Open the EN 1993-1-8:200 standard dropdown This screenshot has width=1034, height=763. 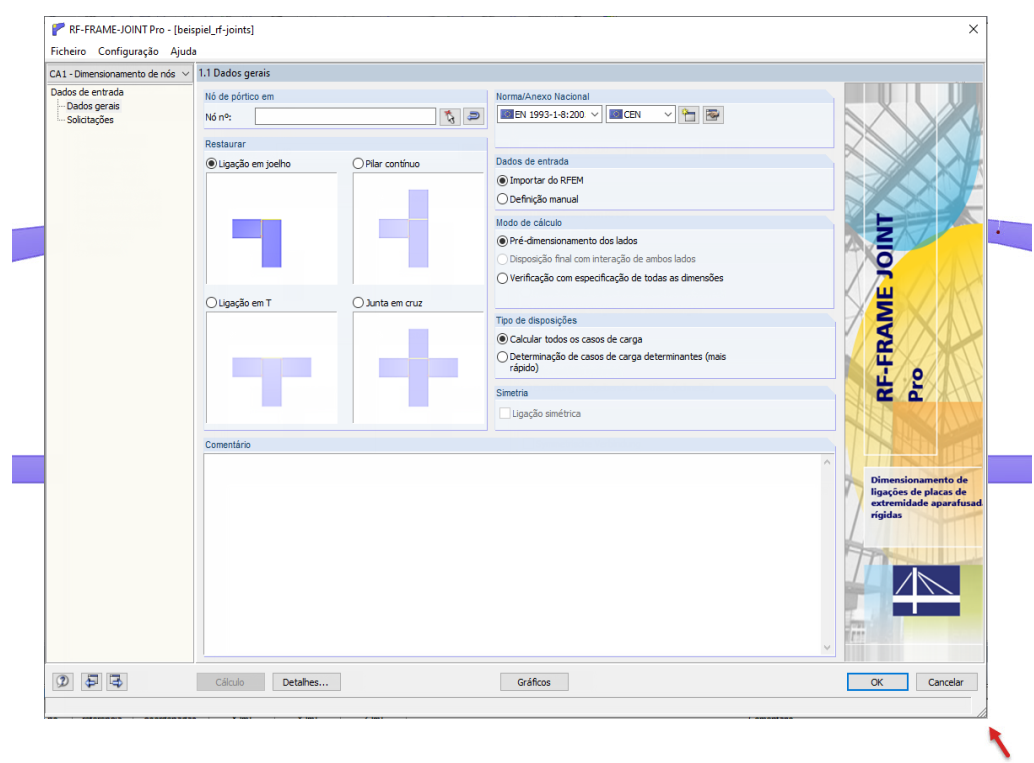click(x=549, y=115)
